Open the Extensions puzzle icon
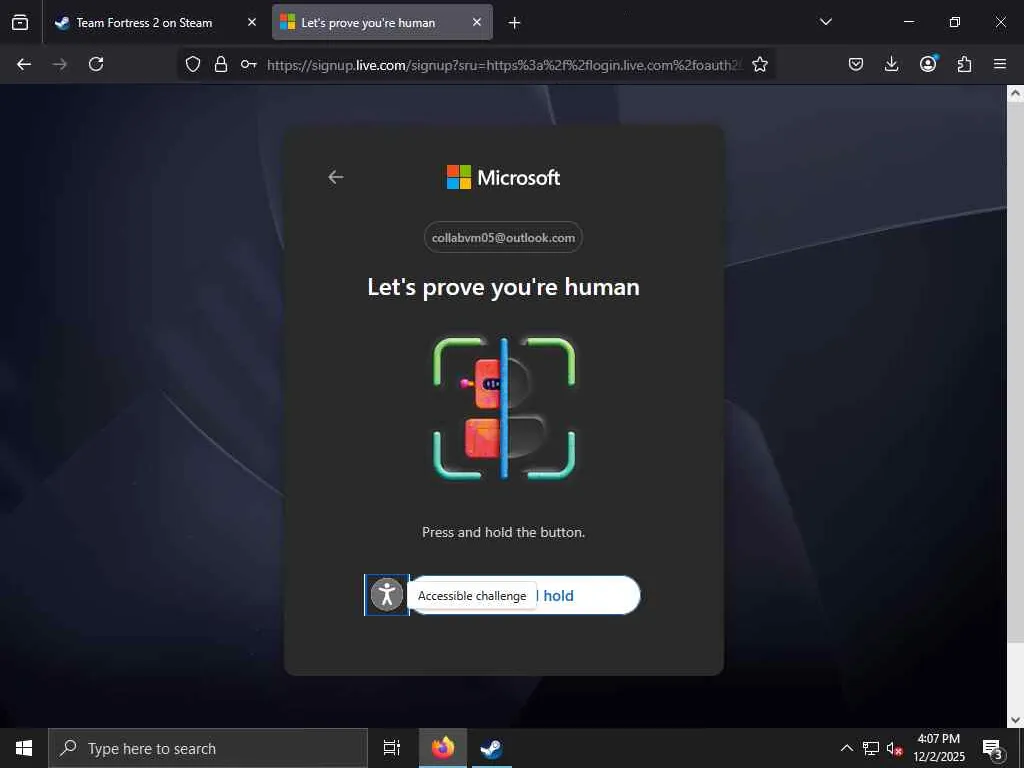Screen dimensions: 1024x768 click(x=964, y=64)
